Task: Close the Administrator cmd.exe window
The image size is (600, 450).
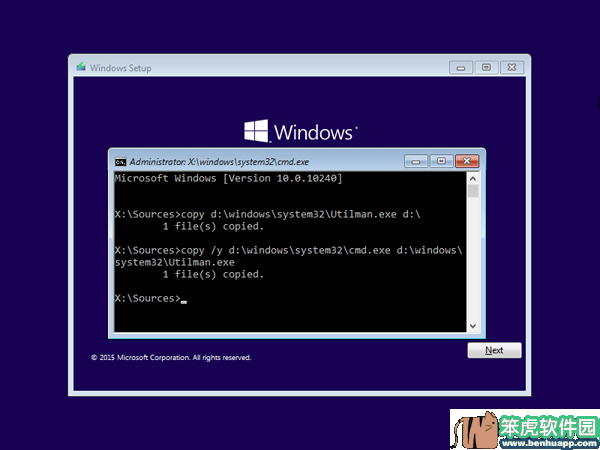Action: [x=467, y=161]
